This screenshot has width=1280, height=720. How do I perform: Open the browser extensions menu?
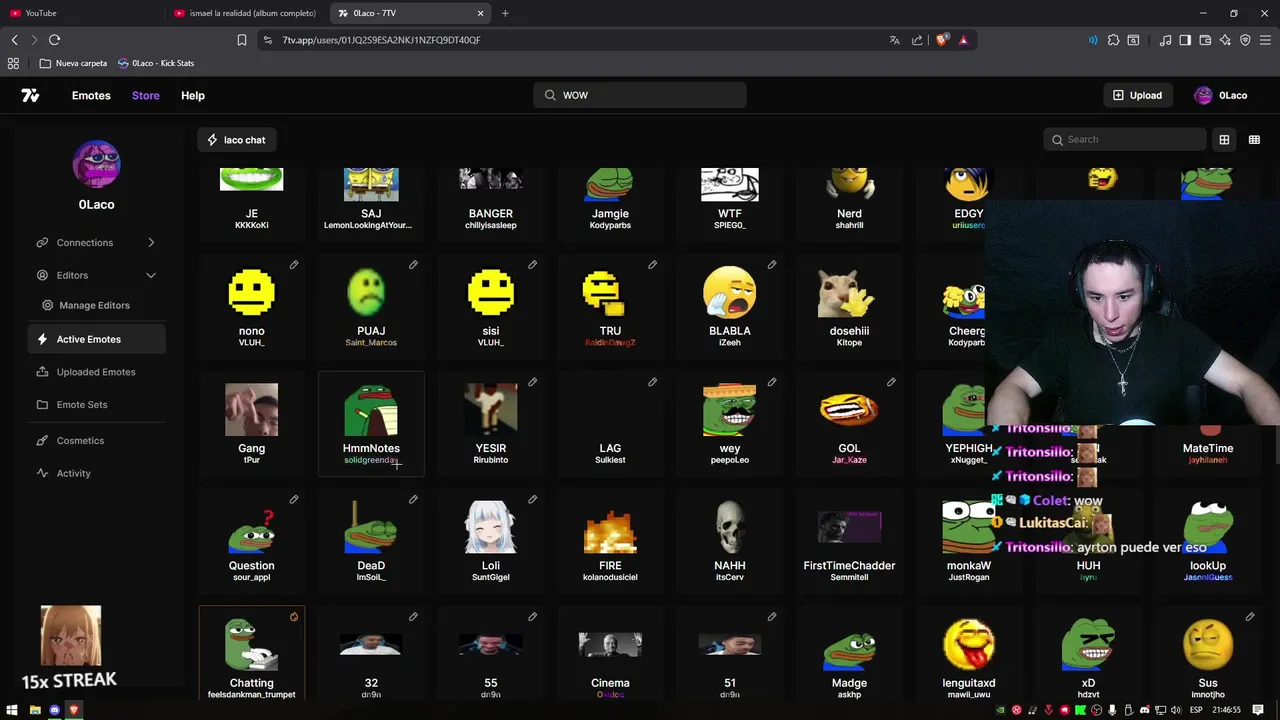click(1113, 40)
